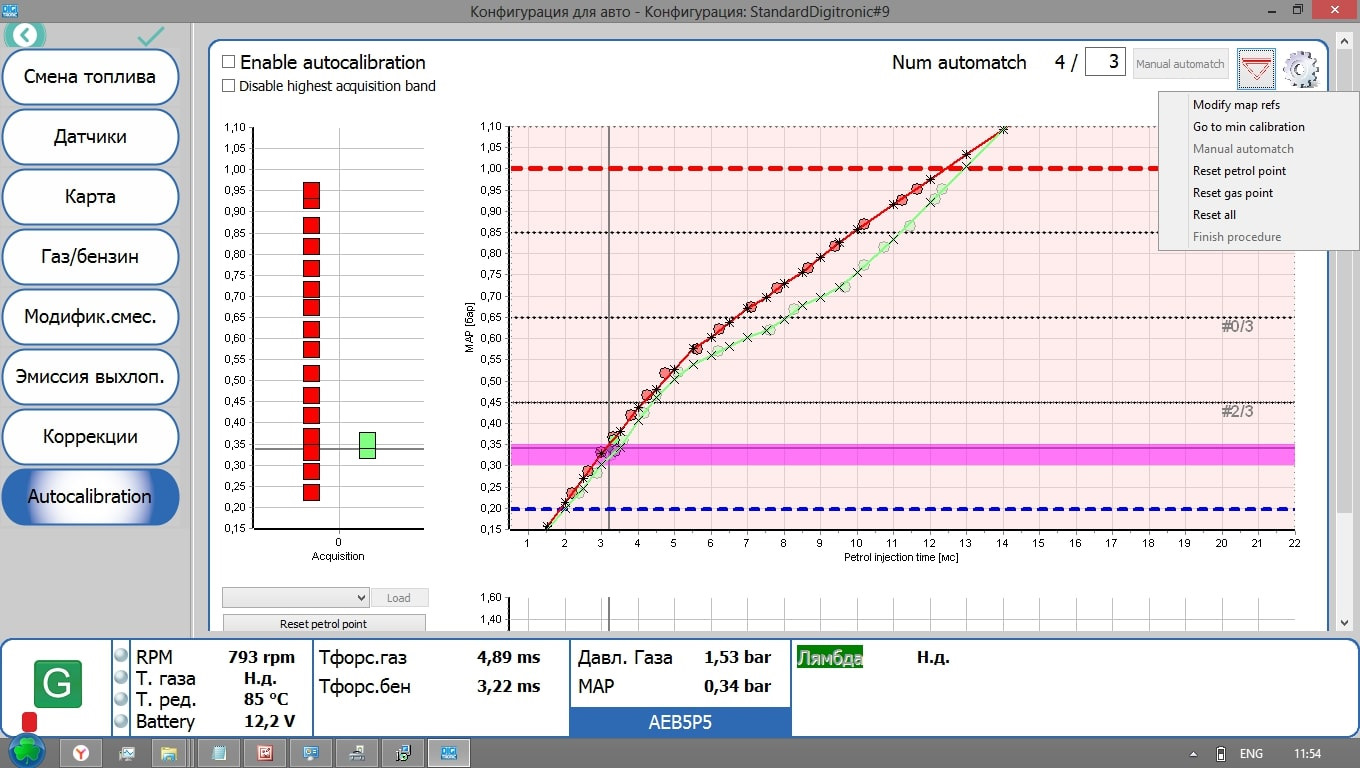Screen dimensions: 1360x768
Task: Open the monitor chart app in taskbar
Action: (x=127, y=753)
